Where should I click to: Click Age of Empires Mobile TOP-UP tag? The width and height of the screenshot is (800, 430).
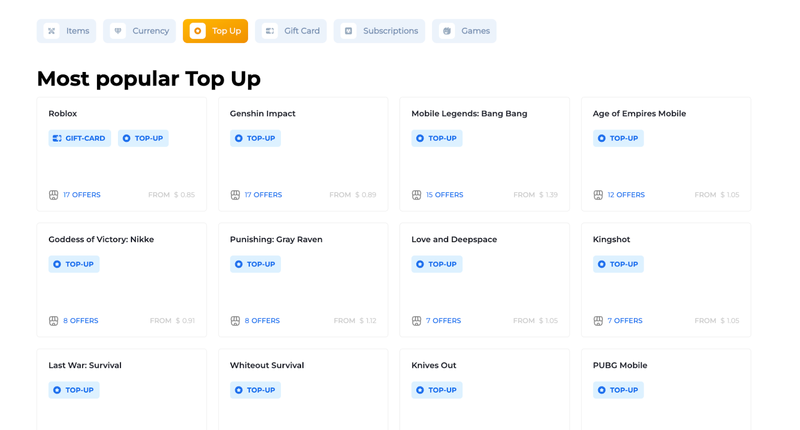coord(618,138)
